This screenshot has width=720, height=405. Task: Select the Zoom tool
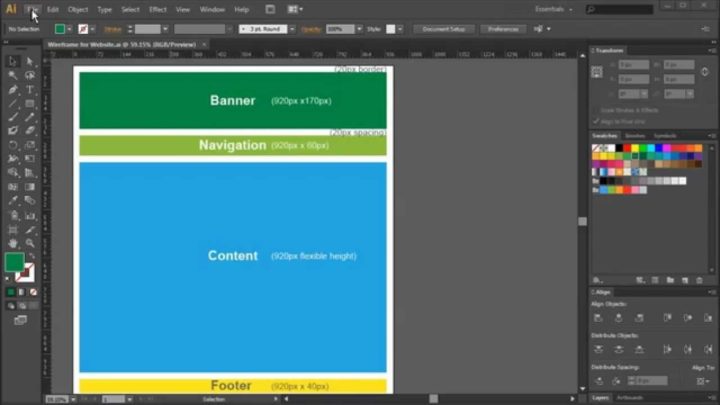[x=30, y=243]
